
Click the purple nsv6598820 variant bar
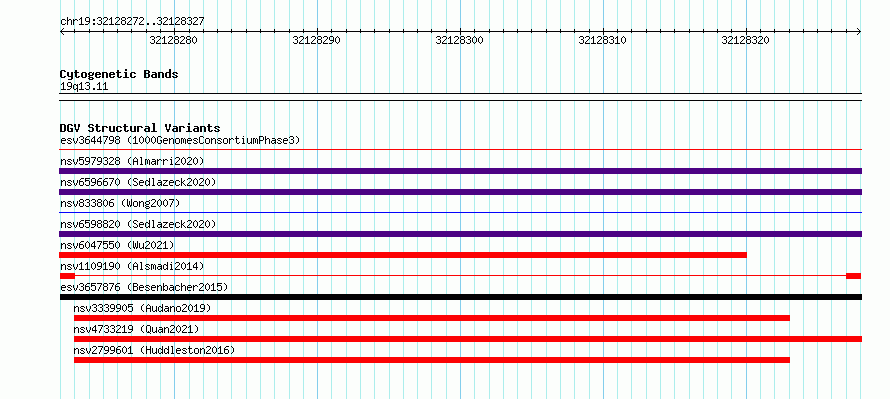point(460,234)
